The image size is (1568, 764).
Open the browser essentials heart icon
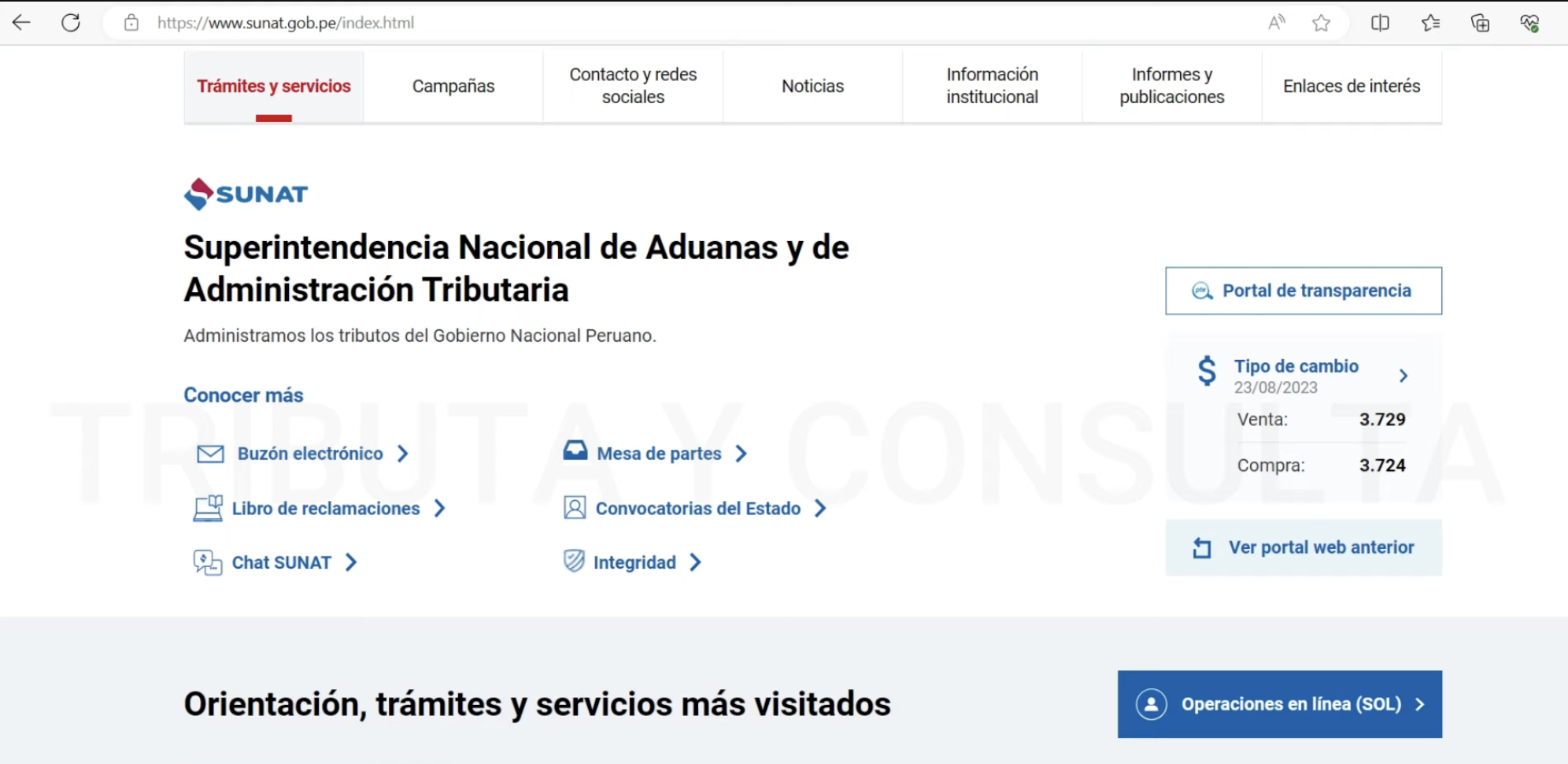[1529, 23]
